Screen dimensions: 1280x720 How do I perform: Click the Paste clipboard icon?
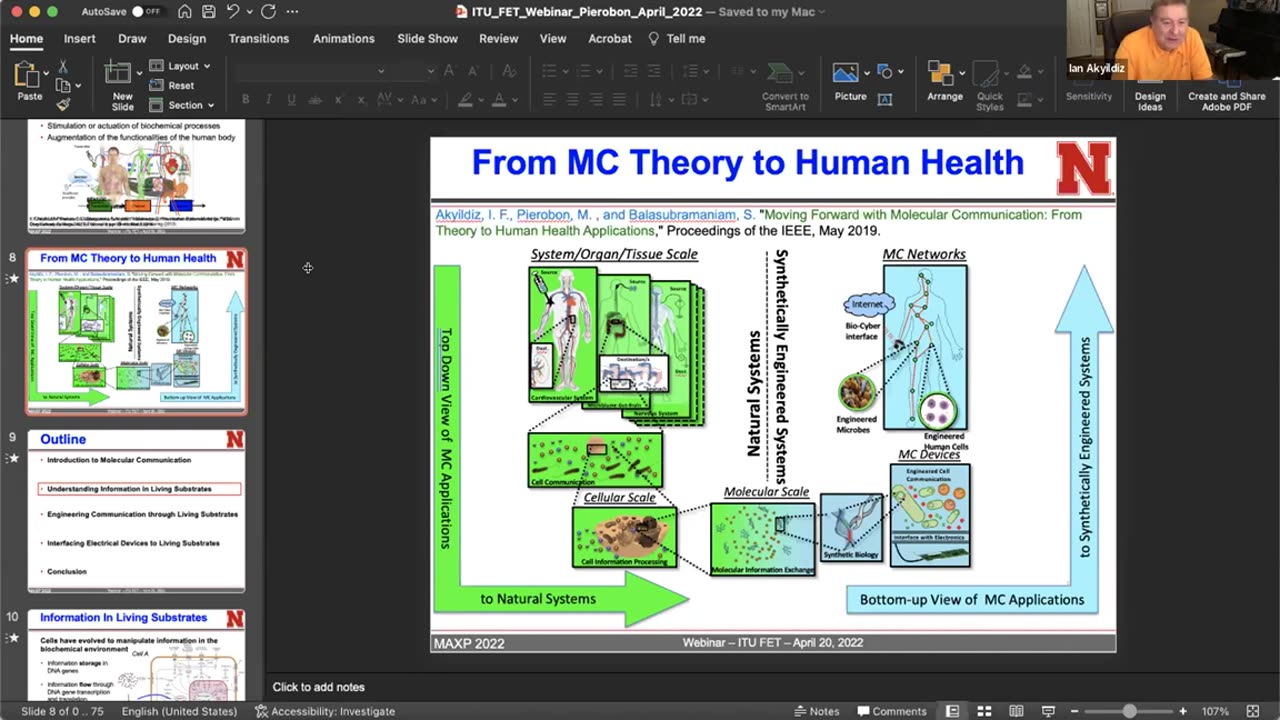(28, 74)
